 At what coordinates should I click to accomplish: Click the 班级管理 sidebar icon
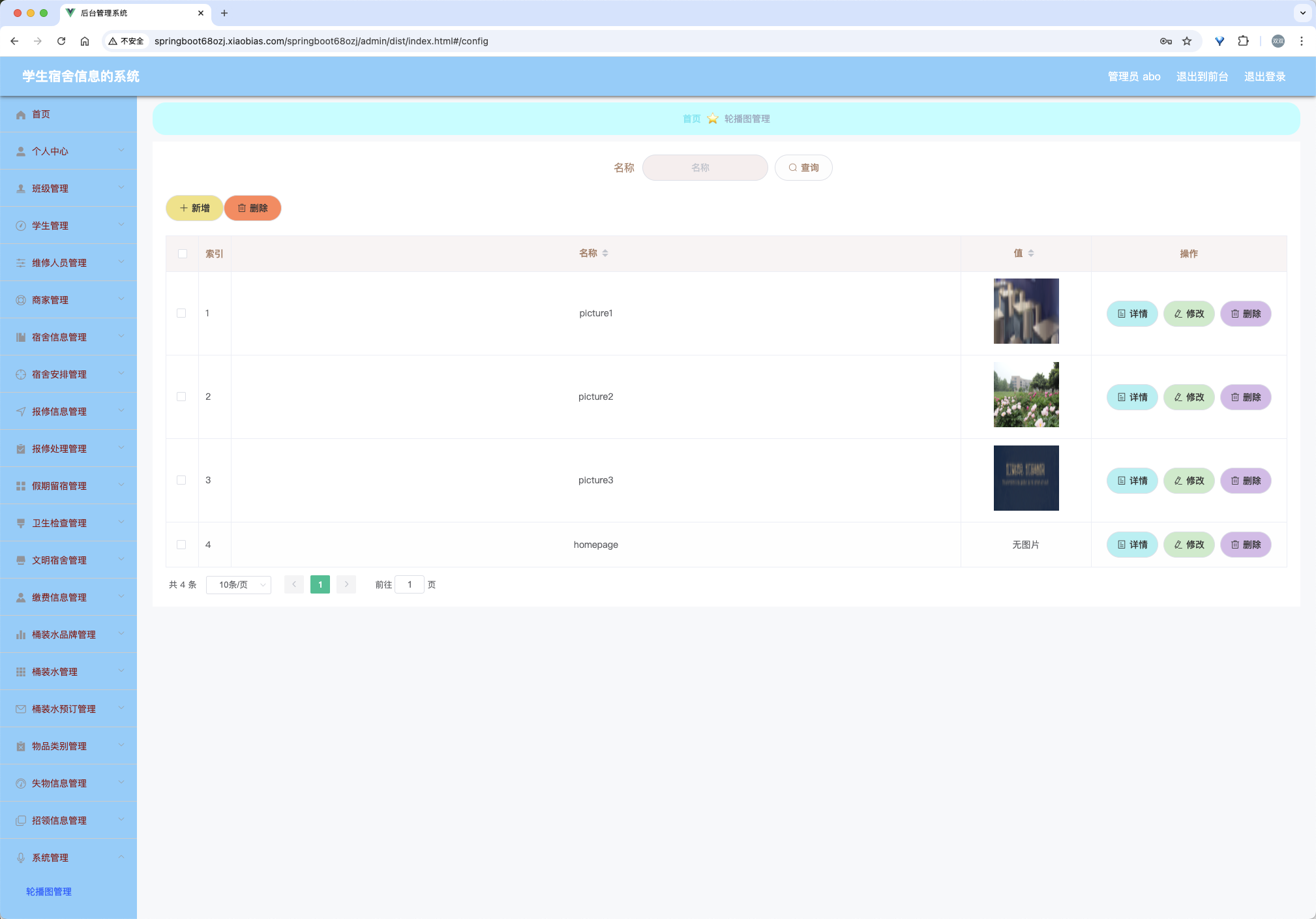click(x=21, y=188)
